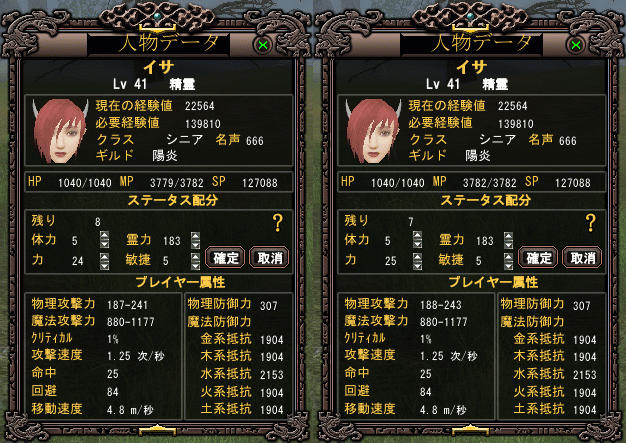This screenshot has height=443, width=626.
Task: Increase 体力 stat in right panel
Action: point(418,235)
